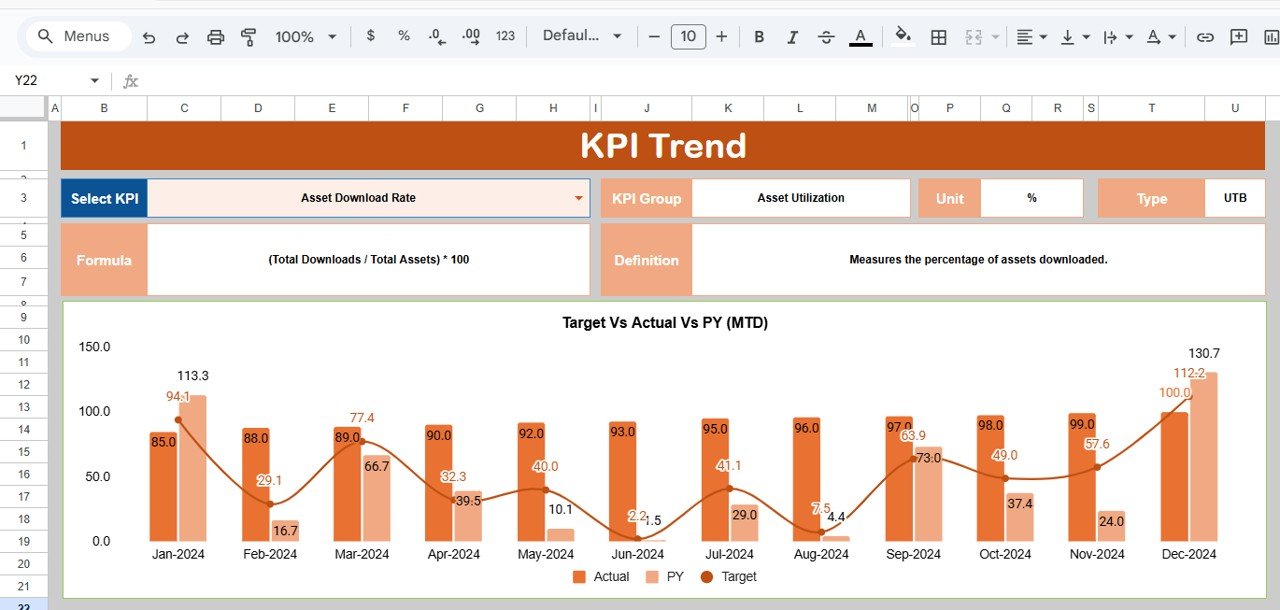Click the Redo icon
Viewport: 1280px width, 610px height.
pyautogui.click(x=182, y=36)
